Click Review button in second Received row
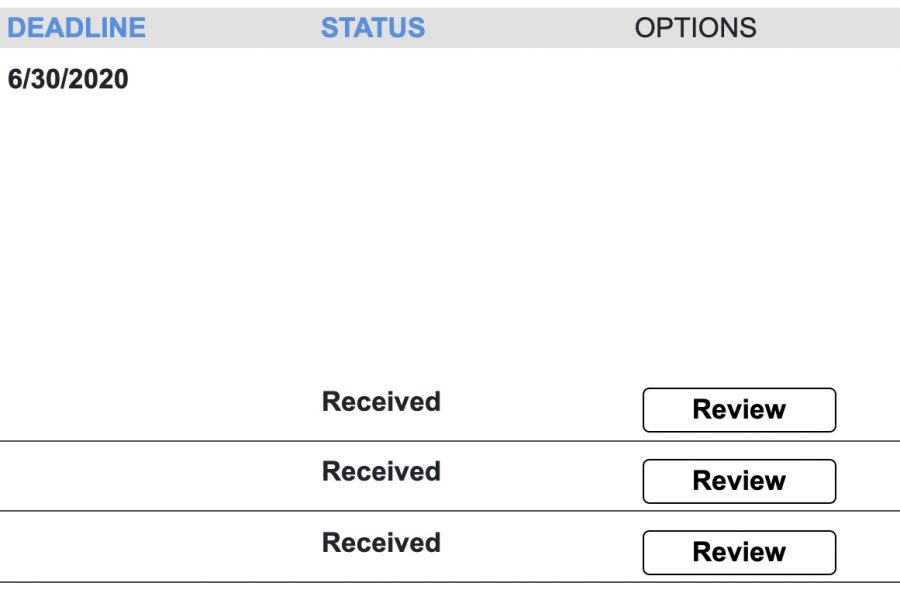 coord(739,481)
